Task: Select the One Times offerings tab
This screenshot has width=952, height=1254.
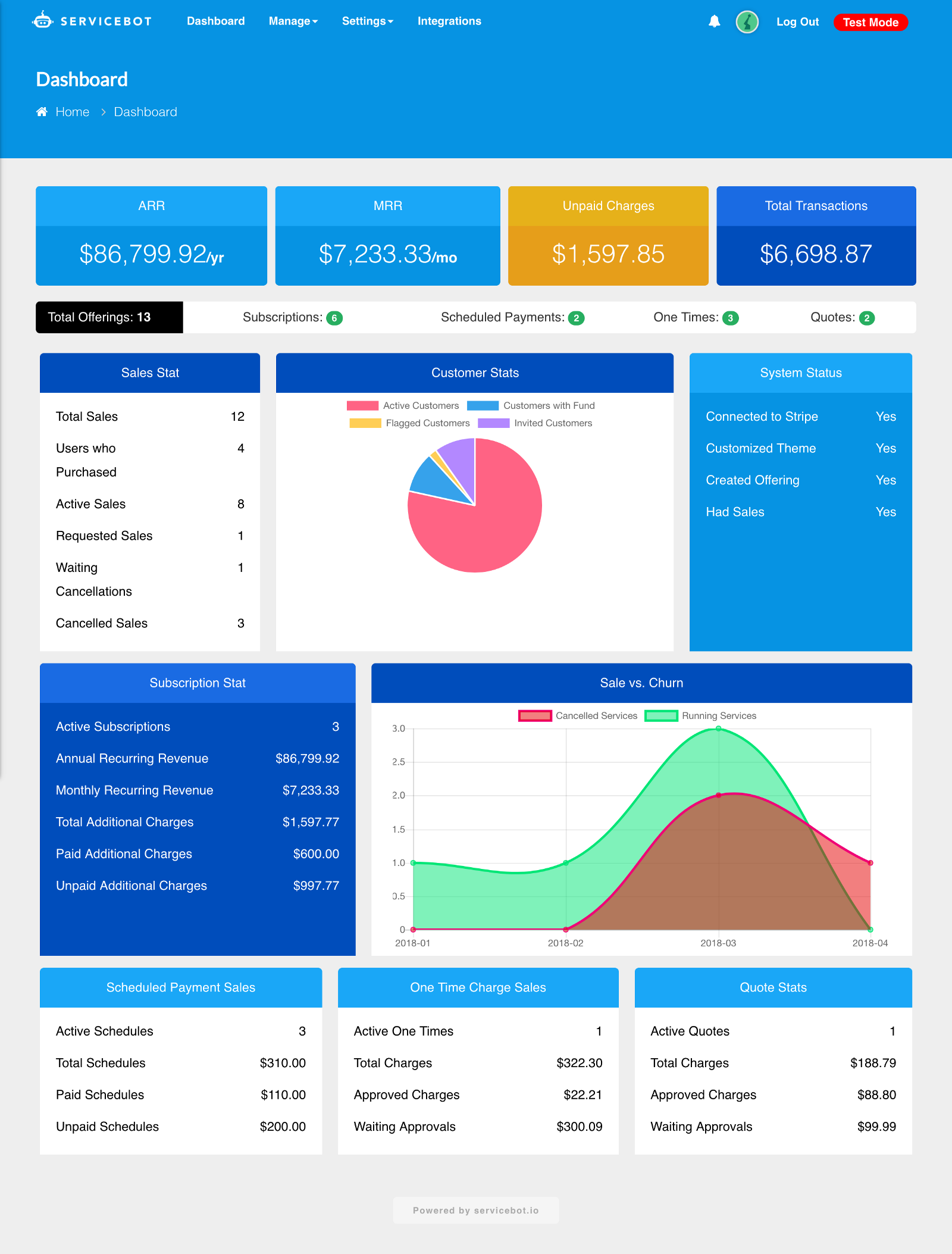Action: [x=696, y=317]
